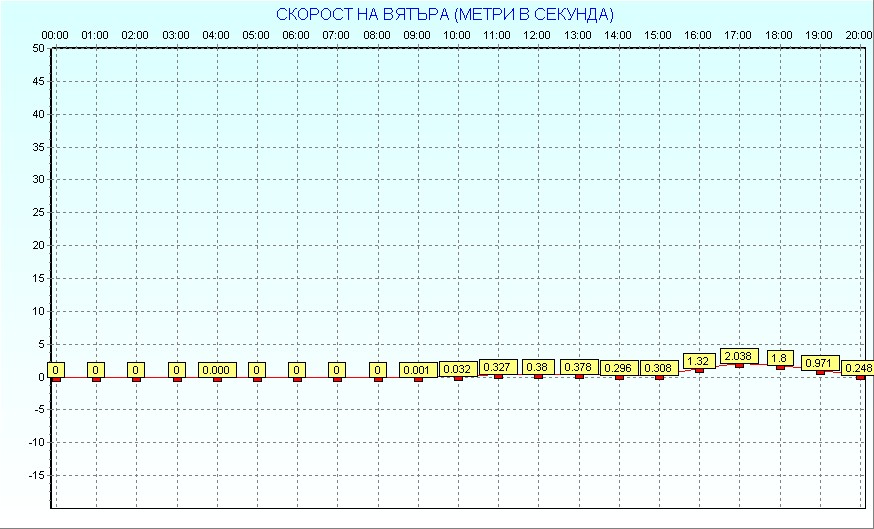This screenshot has width=874, height=529.
Task: Click the 0.327 data label at 11:00
Action: [x=498, y=367]
